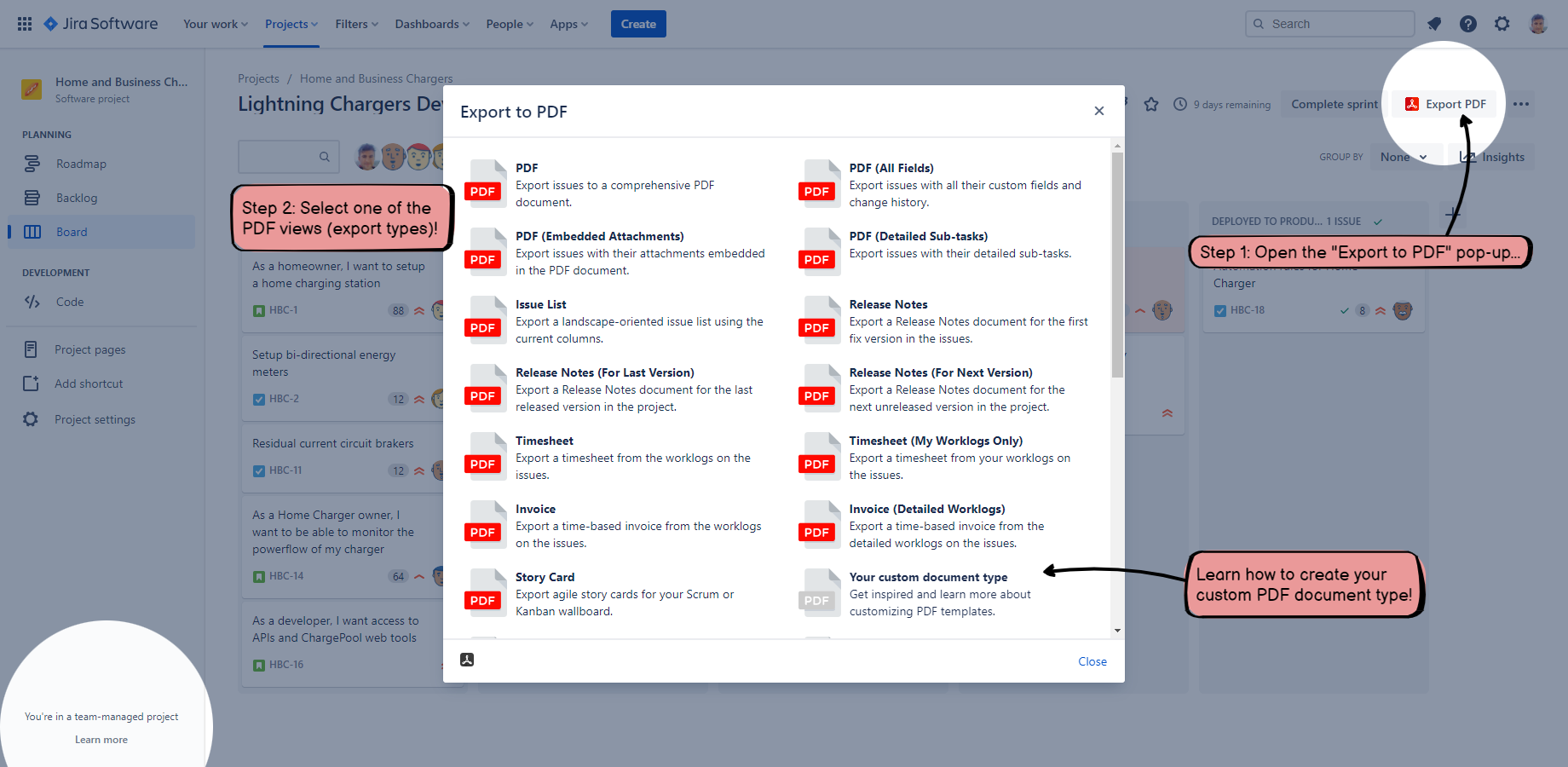The height and width of the screenshot is (767, 1568).
Task: Click Home and Business Chargers breadcrumb
Action: click(377, 78)
